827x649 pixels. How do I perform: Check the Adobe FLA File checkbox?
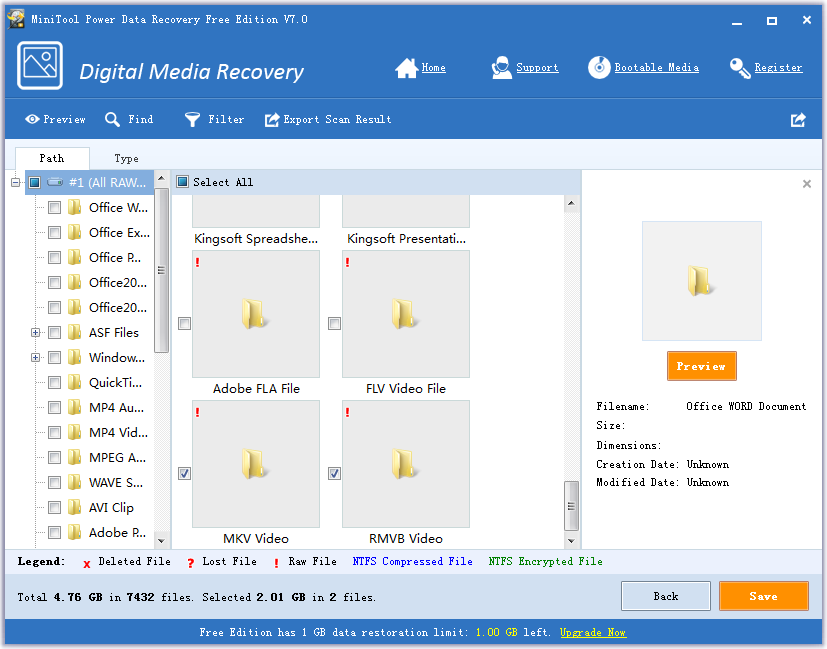click(185, 323)
